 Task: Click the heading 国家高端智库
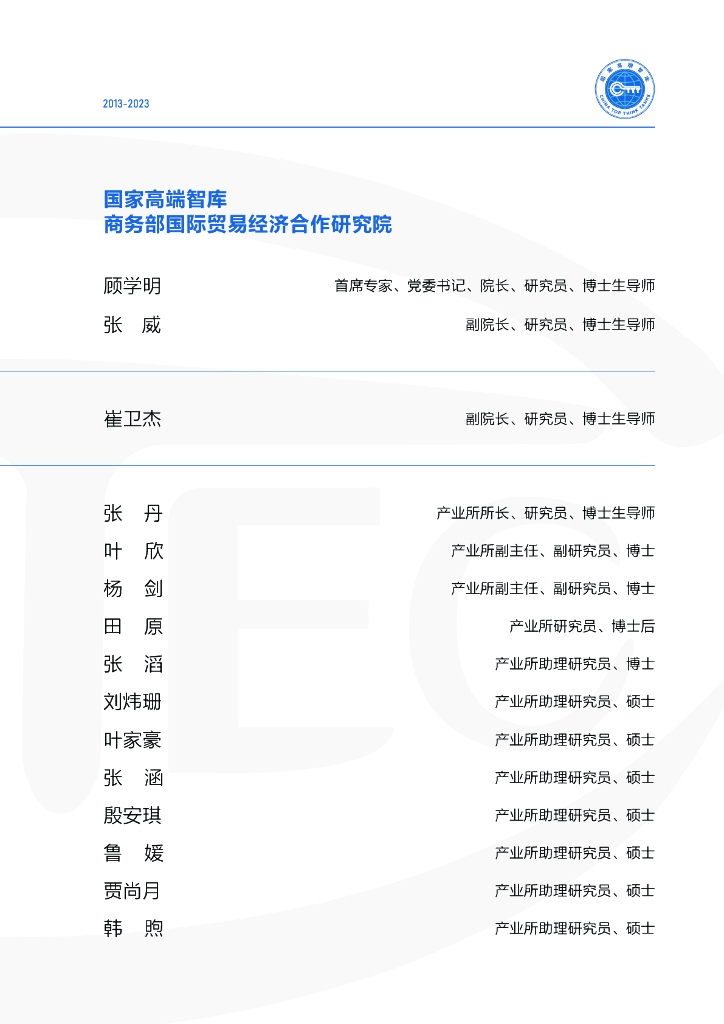tap(165, 199)
